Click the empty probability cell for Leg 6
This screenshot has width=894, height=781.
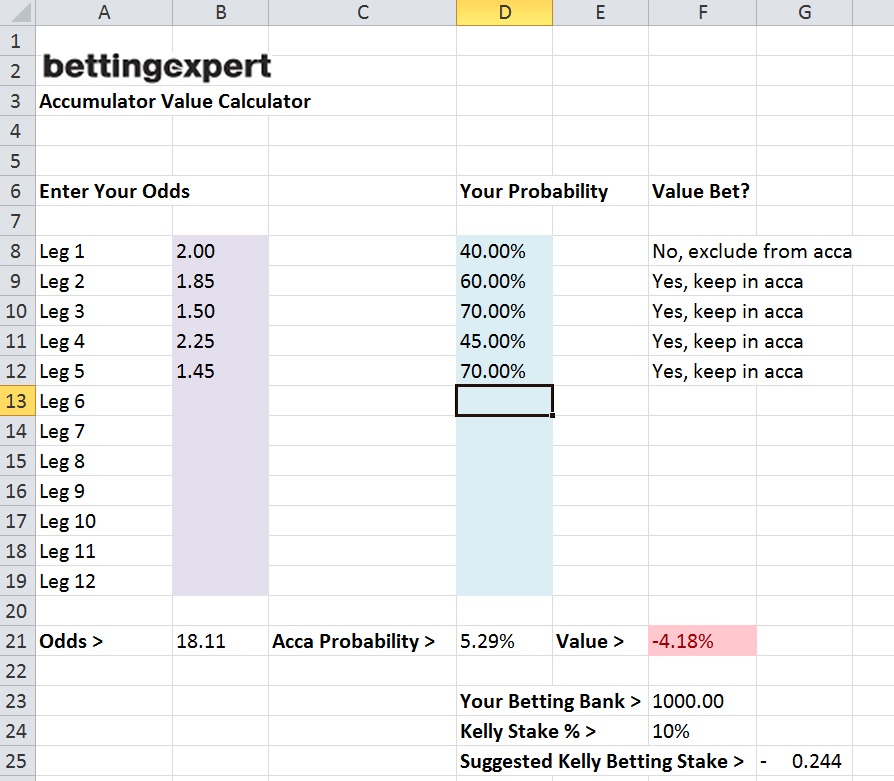pos(504,401)
